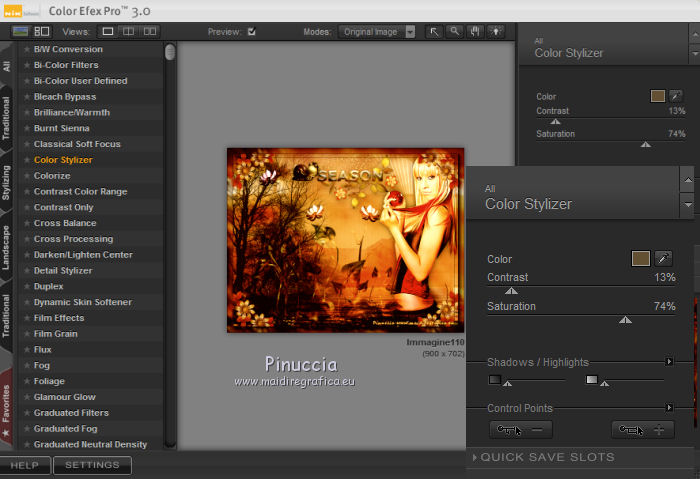The height and width of the screenshot is (479, 700).
Task: Open the upper Traditional category tab
Action: pyautogui.click(x=6, y=118)
